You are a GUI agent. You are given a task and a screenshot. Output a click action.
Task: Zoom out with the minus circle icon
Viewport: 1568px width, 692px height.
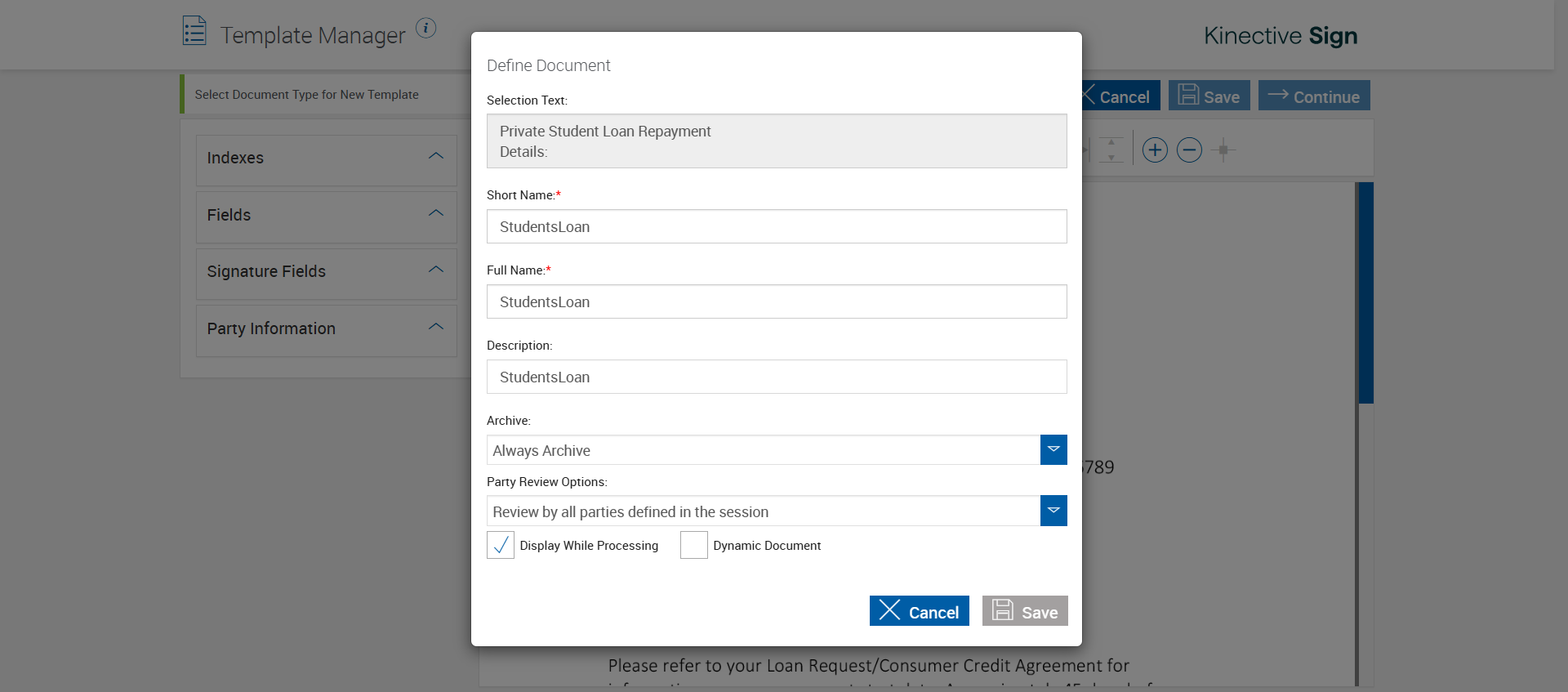pyautogui.click(x=1189, y=150)
